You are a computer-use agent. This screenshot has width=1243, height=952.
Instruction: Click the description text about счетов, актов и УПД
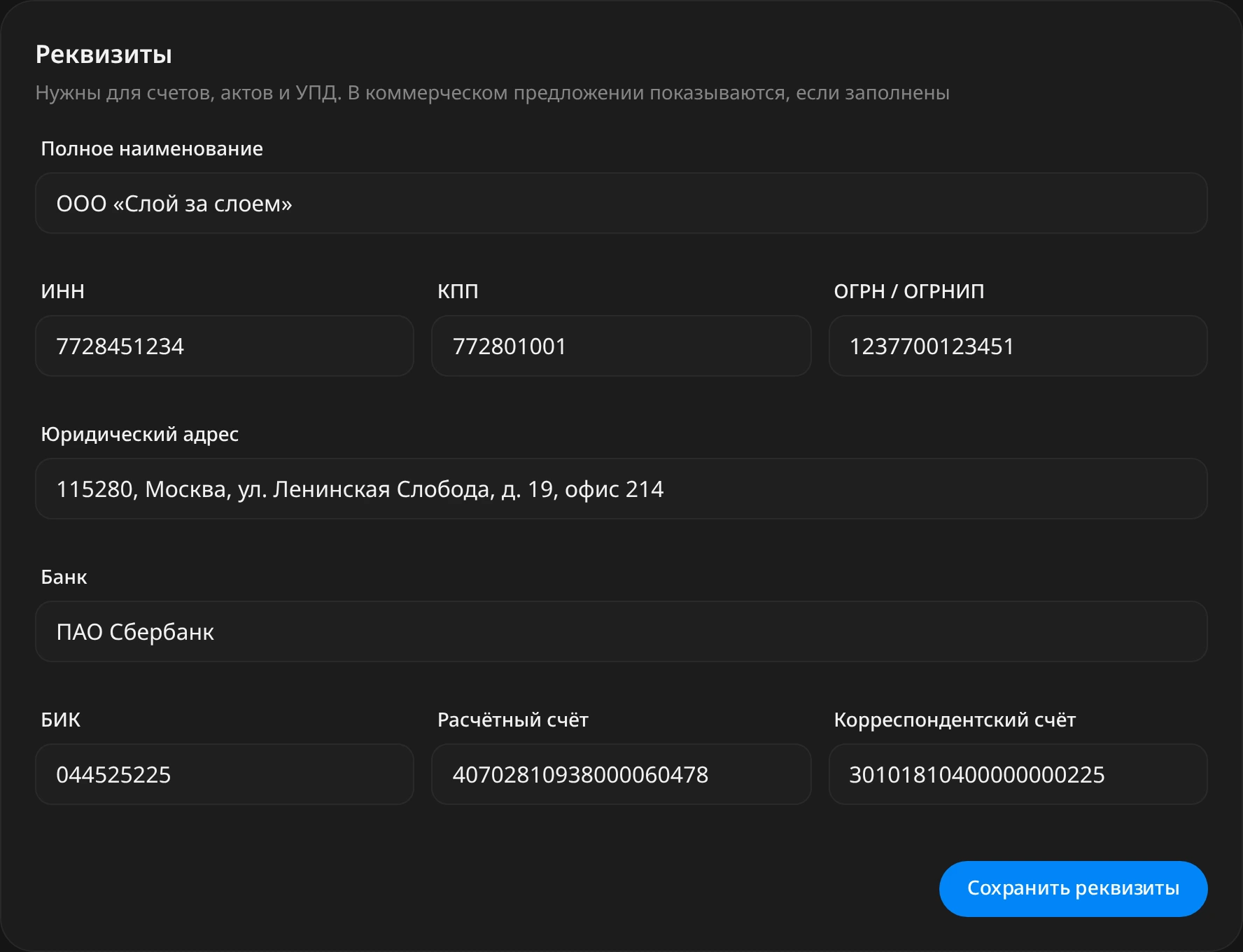493,93
